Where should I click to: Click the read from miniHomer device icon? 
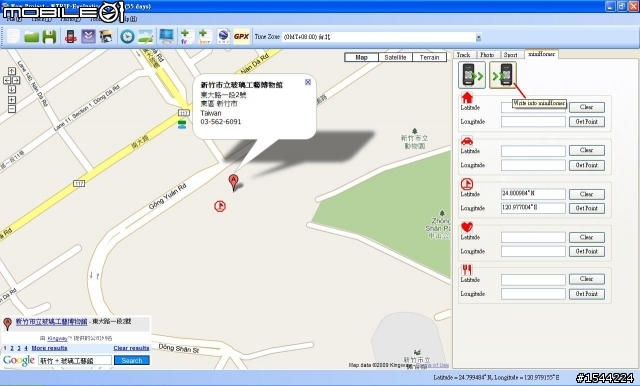(472, 75)
